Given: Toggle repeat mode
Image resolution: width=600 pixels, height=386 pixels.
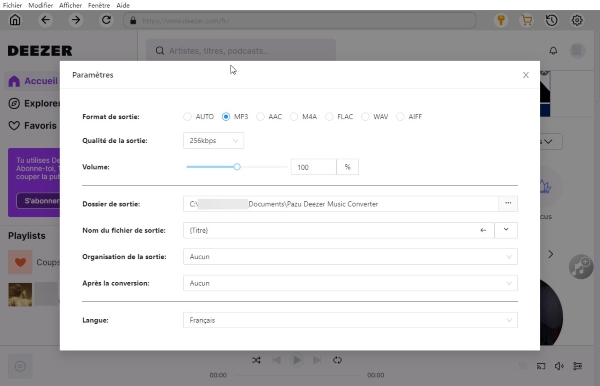Looking at the screenshot, I should [337, 360].
